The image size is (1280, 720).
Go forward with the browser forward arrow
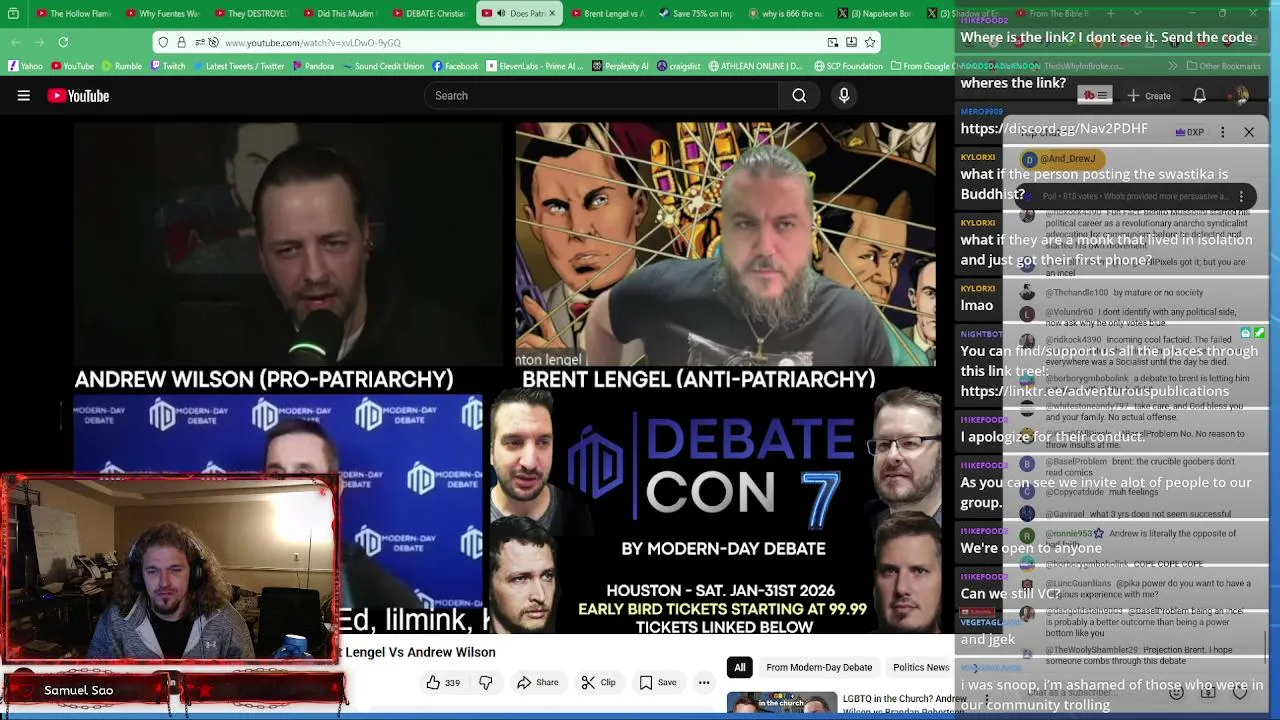tap(39, 42)
